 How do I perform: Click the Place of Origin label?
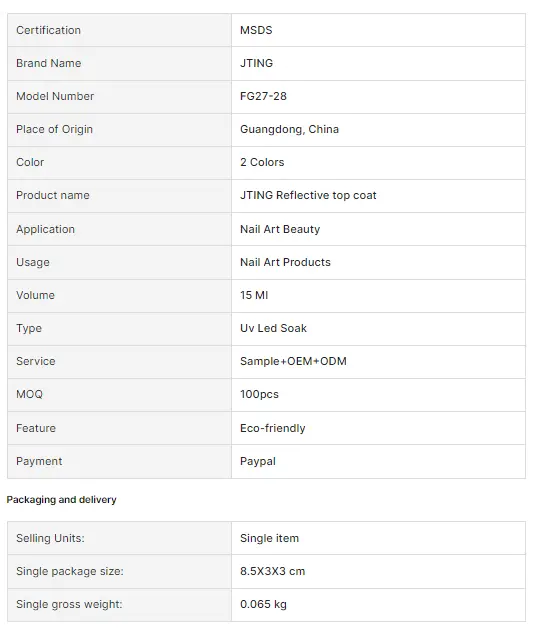click(x=54, y=130)
